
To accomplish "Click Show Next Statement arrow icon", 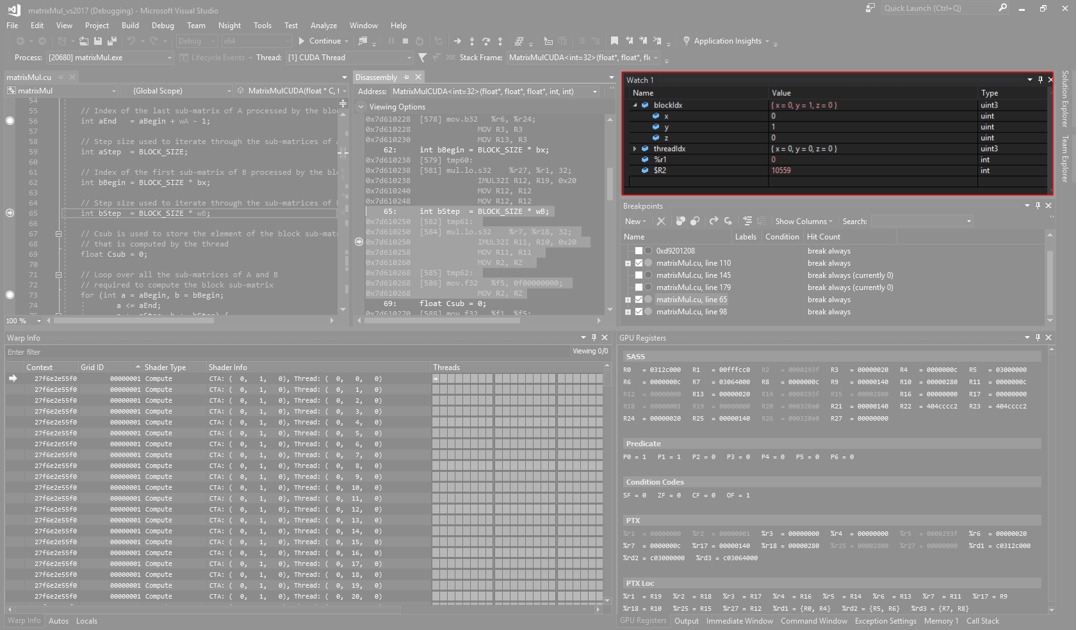I will 457,41.
